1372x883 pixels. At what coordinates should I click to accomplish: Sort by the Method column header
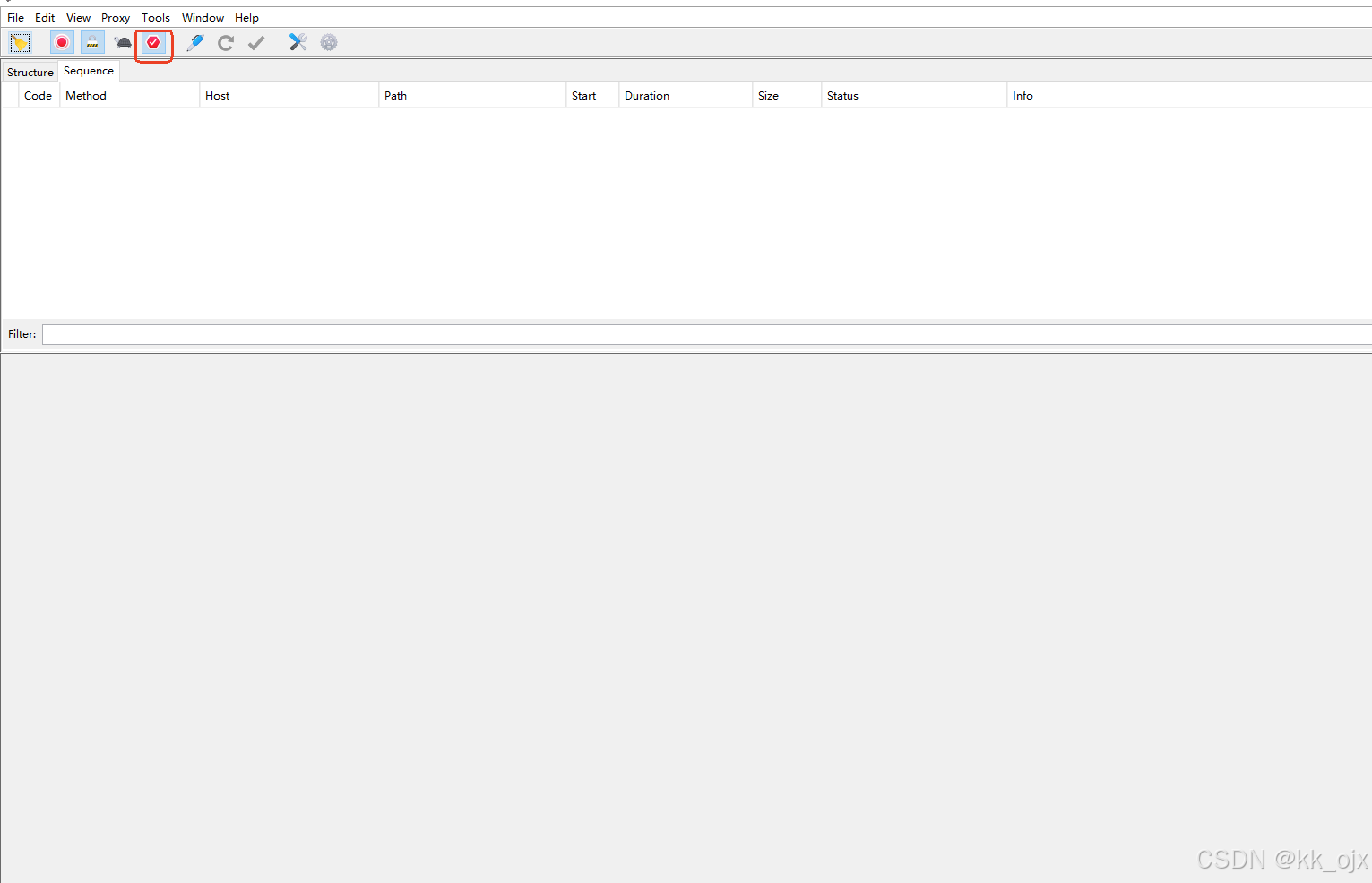(129, 95)
